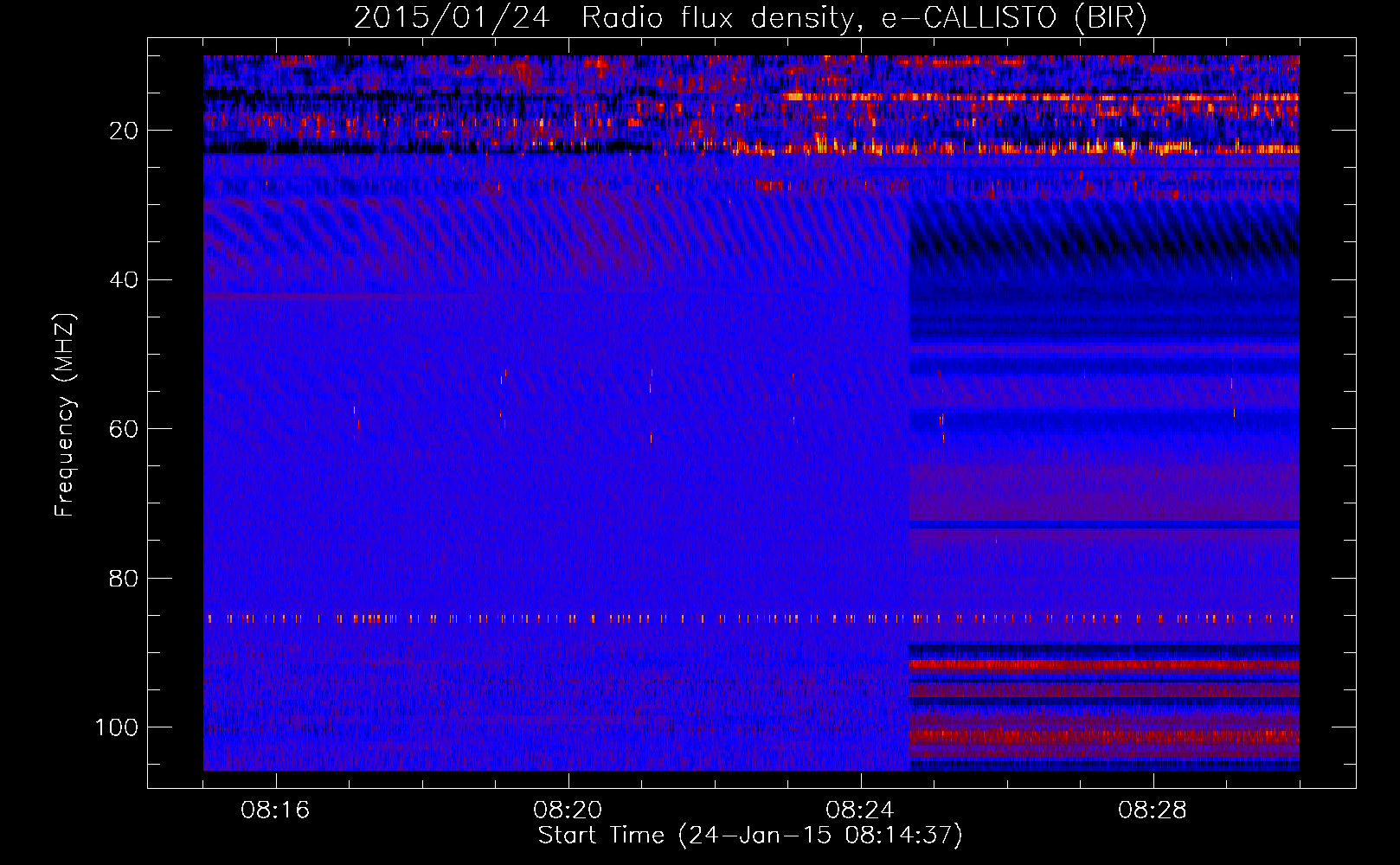Screen dimensions: 1400x865
Task: Click the 40 MHz frequency tick label
Action: (x=124, y=280)
